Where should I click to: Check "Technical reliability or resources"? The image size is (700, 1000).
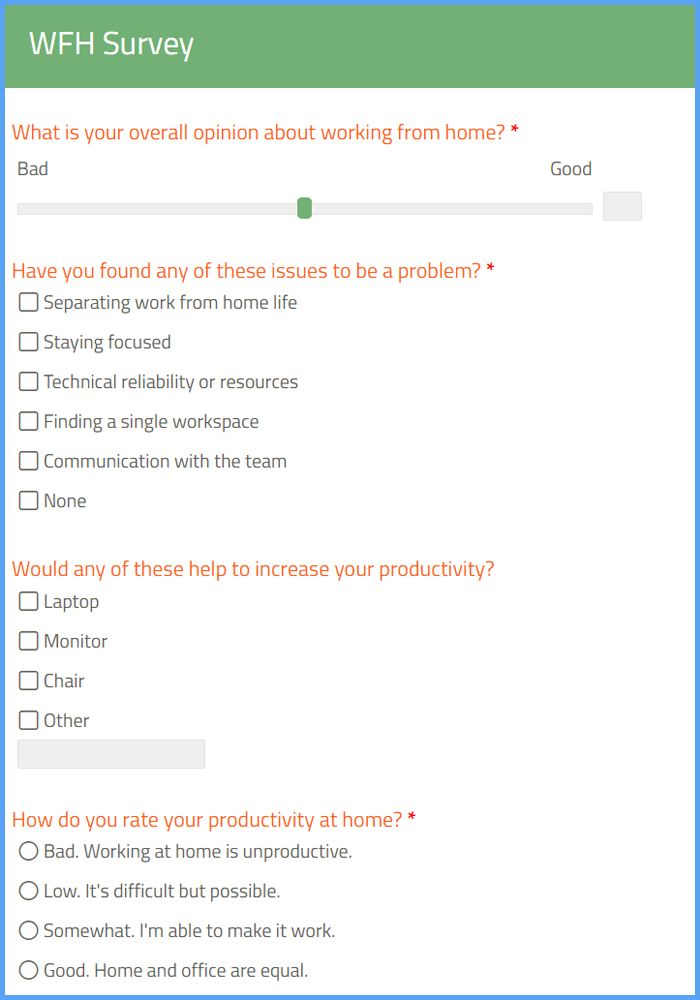(x=28, y=381)
